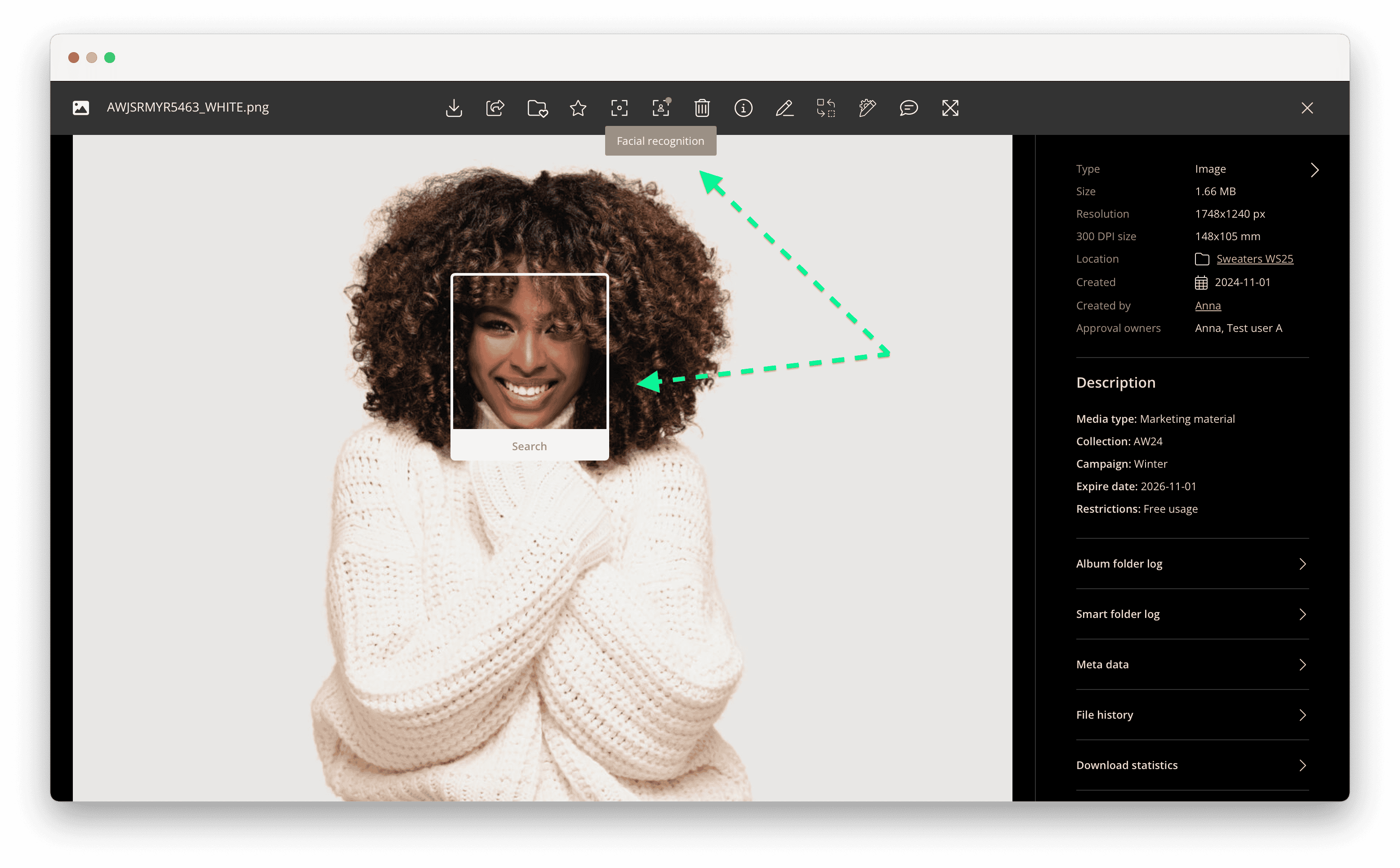The width and height of the screenshot is (1400, 868).
Task: Select the Facial recognition tool
Action: (660, 107)
